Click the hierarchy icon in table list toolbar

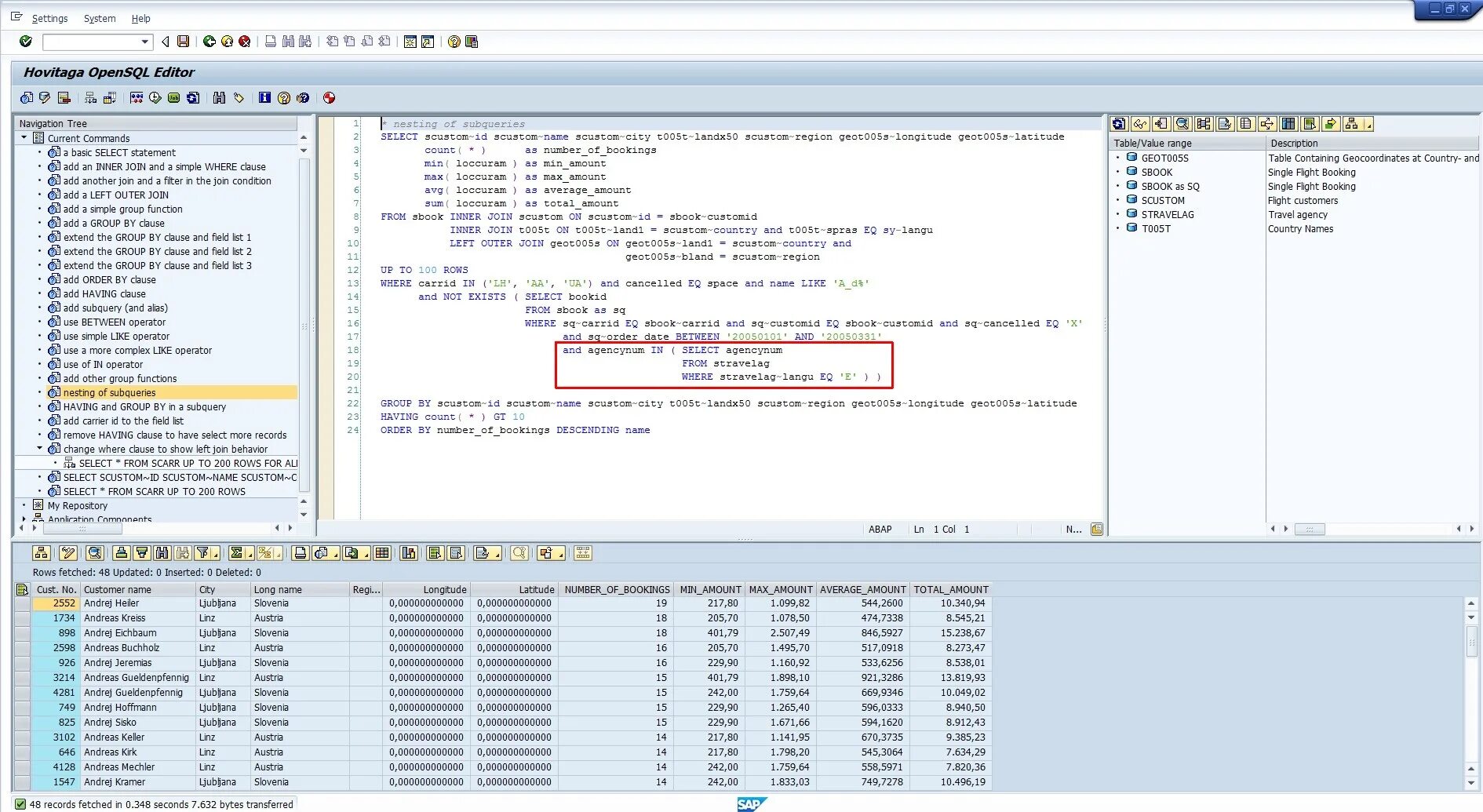coord(1351,124)
